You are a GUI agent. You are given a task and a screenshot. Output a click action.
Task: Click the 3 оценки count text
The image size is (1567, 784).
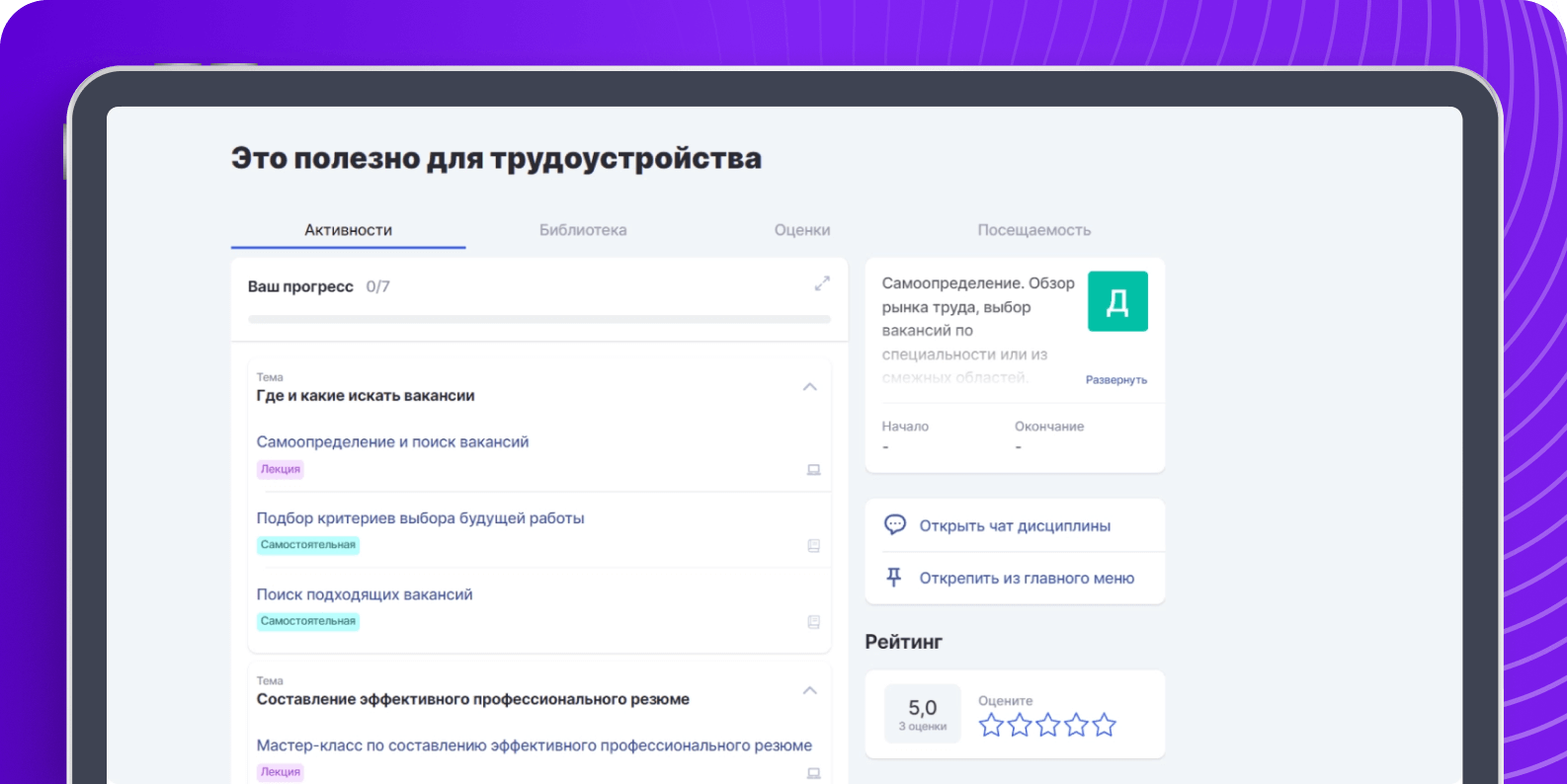click(923, 727)
